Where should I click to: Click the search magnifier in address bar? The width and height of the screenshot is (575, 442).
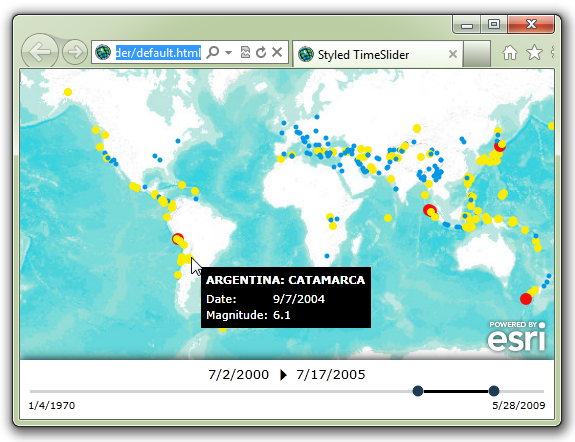point(213,52)
